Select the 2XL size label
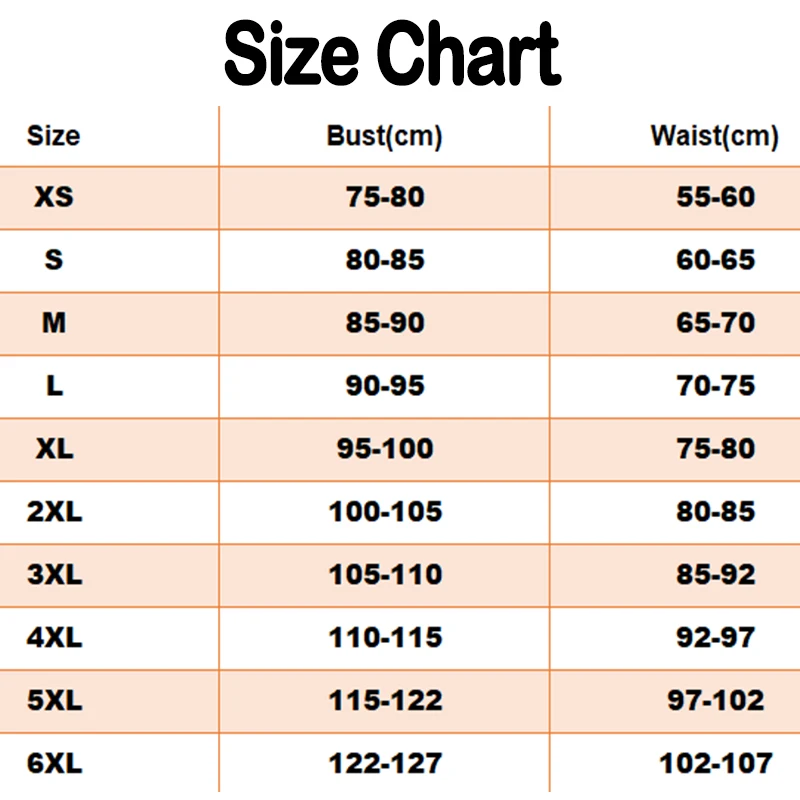This screenshot has height=800, width=800. pos(55,512)
